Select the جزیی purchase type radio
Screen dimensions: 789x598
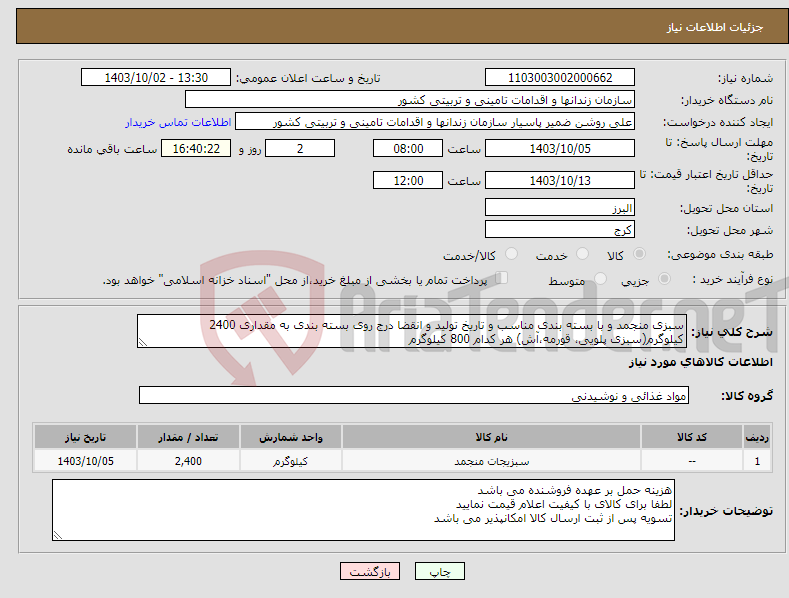(x=664, y=278)
